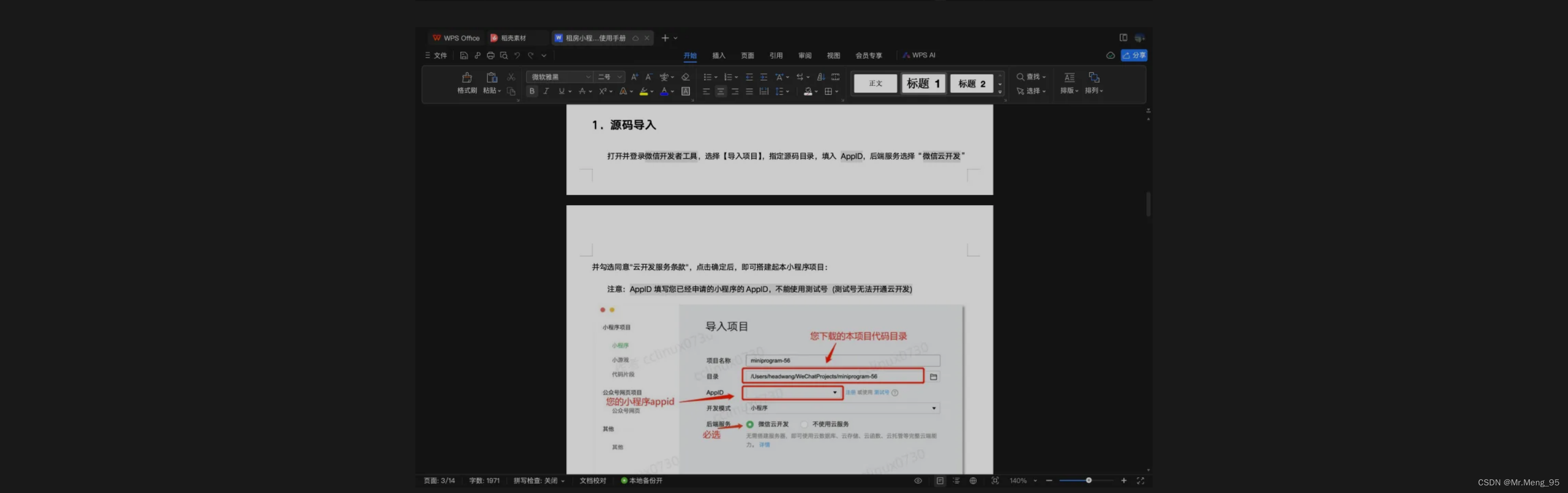This screenshot has width=1568, height=493.
Task: Open the 开始 ribbon tab
Action: click(x=690, y=56)
